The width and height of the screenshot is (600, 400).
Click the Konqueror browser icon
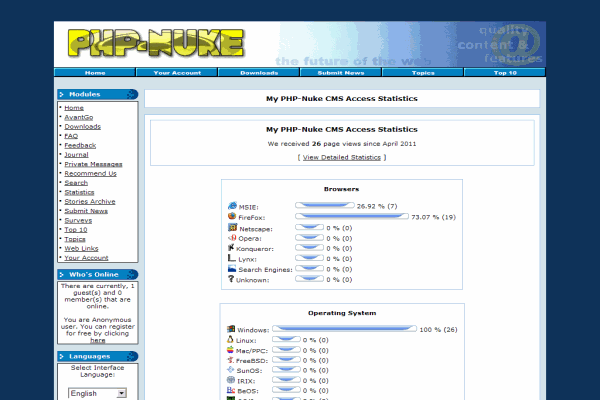click(x=231, y=248)
